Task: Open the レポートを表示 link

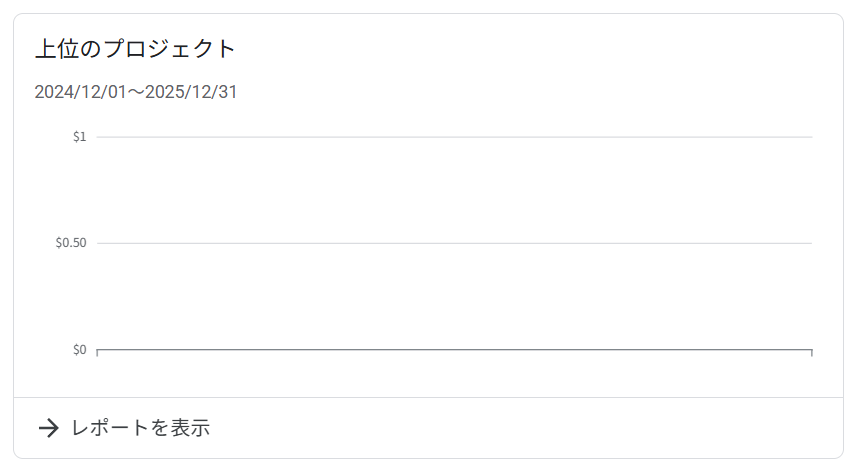Action: pos(140,428)
